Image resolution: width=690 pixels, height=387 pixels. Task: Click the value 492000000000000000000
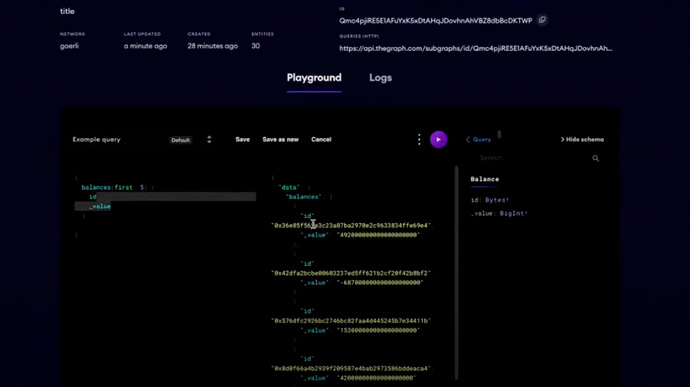coord(378,235)
